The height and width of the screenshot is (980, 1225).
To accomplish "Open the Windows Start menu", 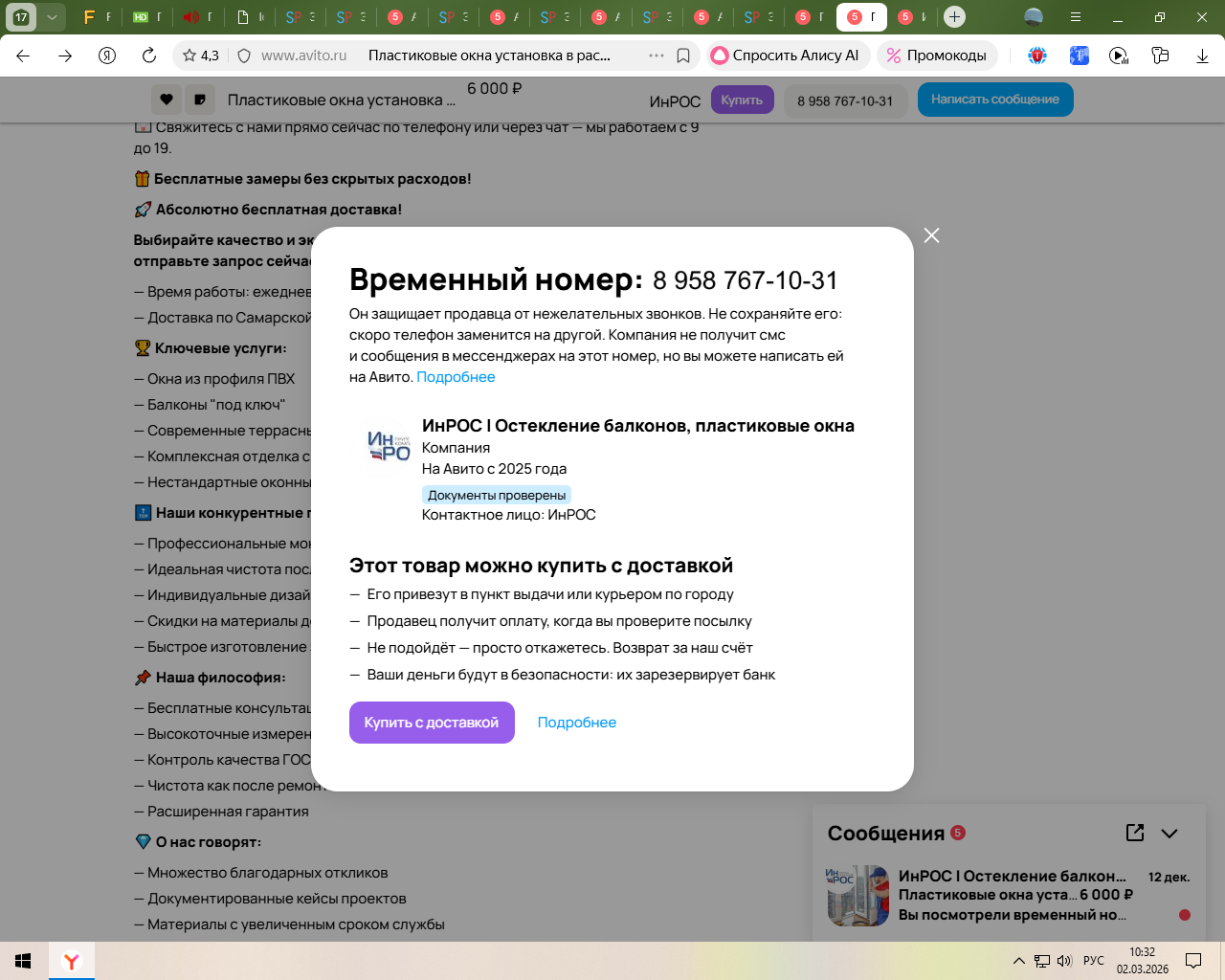I will point(24,961).
